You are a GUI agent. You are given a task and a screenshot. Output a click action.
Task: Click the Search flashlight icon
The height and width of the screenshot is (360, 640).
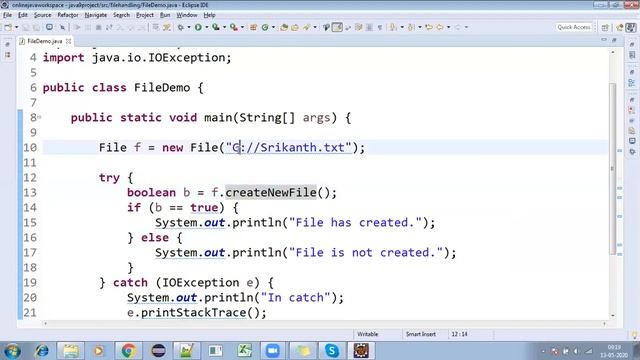[x=306, y=27]
